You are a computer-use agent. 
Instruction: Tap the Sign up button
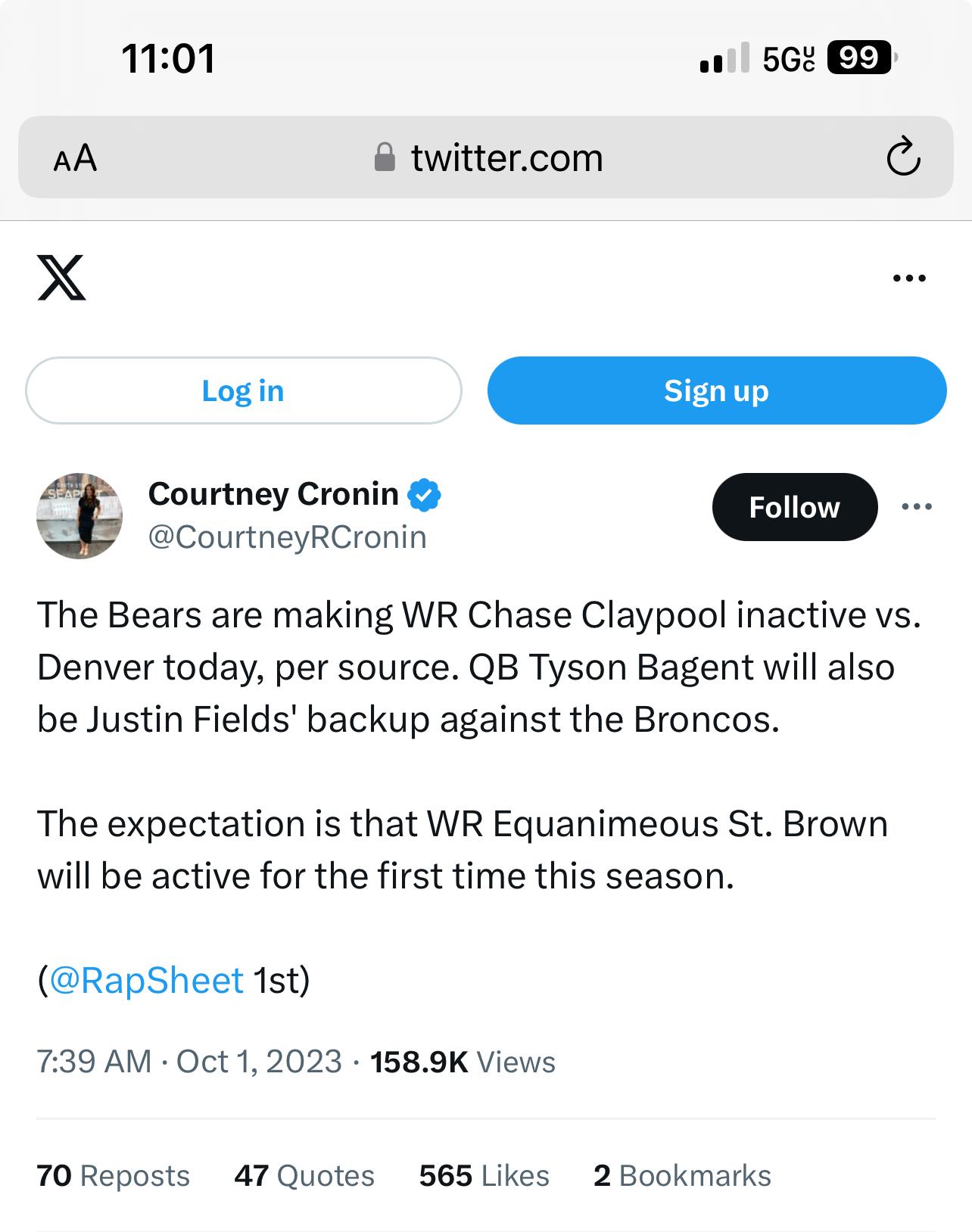[716, 390]
